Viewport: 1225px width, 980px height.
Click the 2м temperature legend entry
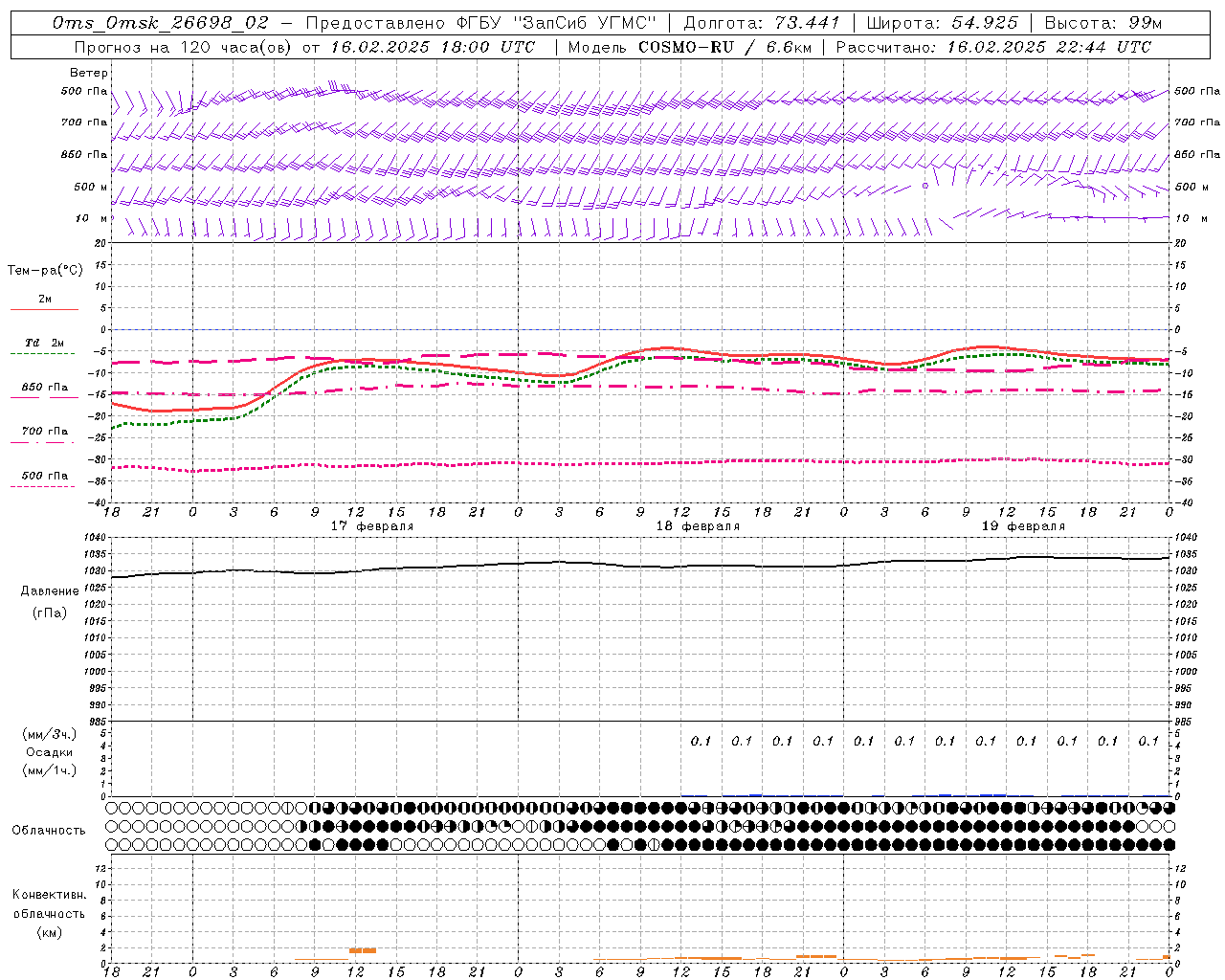[x=45, y=300]
